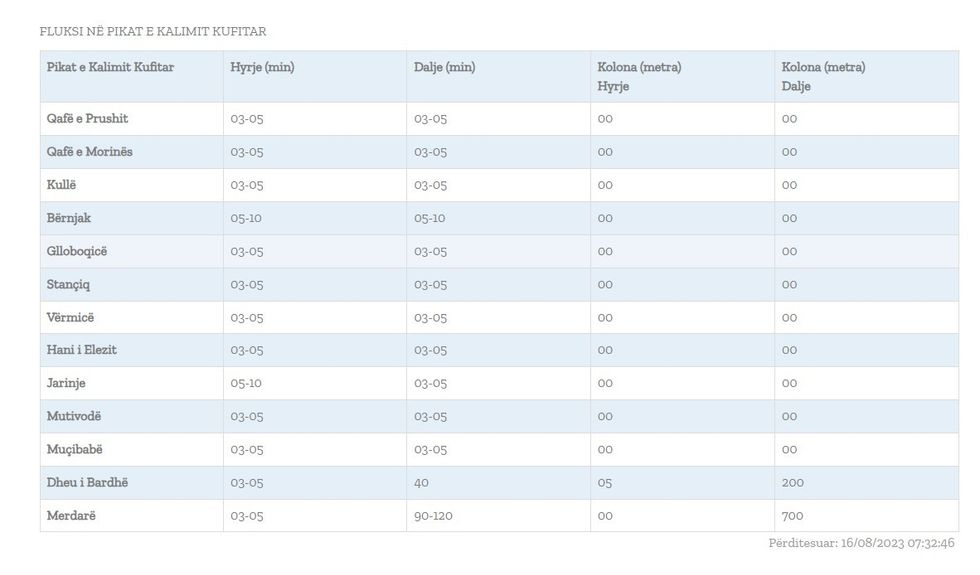Click the Dalje (min) column header

pos(445,68)
